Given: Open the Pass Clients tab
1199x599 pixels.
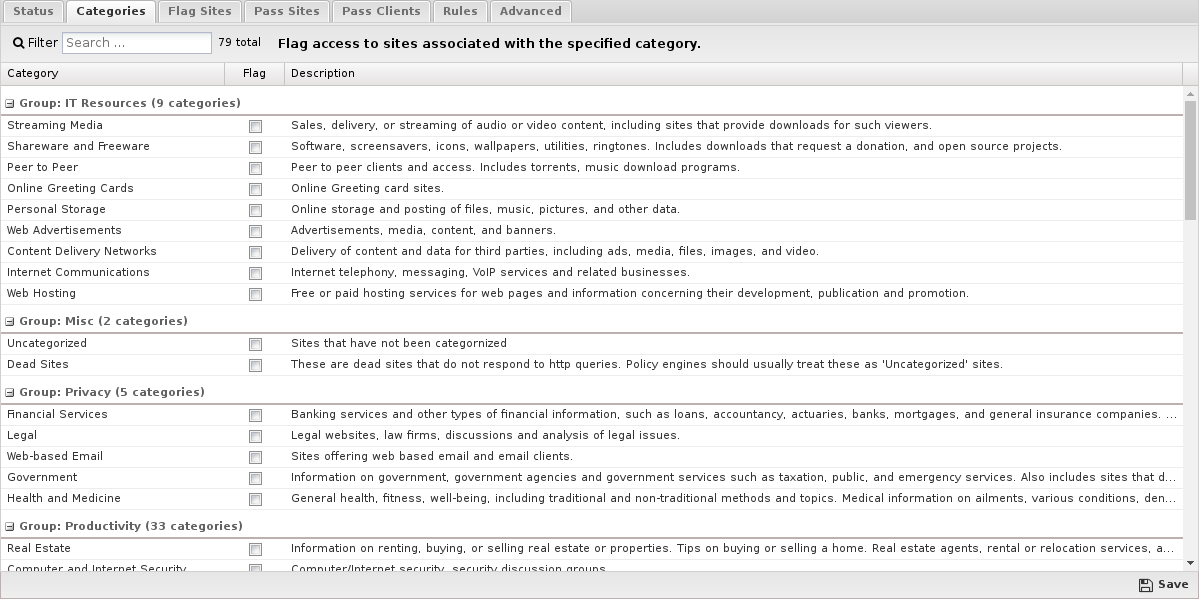Looking at the screenshot, I should coord(381,11).
